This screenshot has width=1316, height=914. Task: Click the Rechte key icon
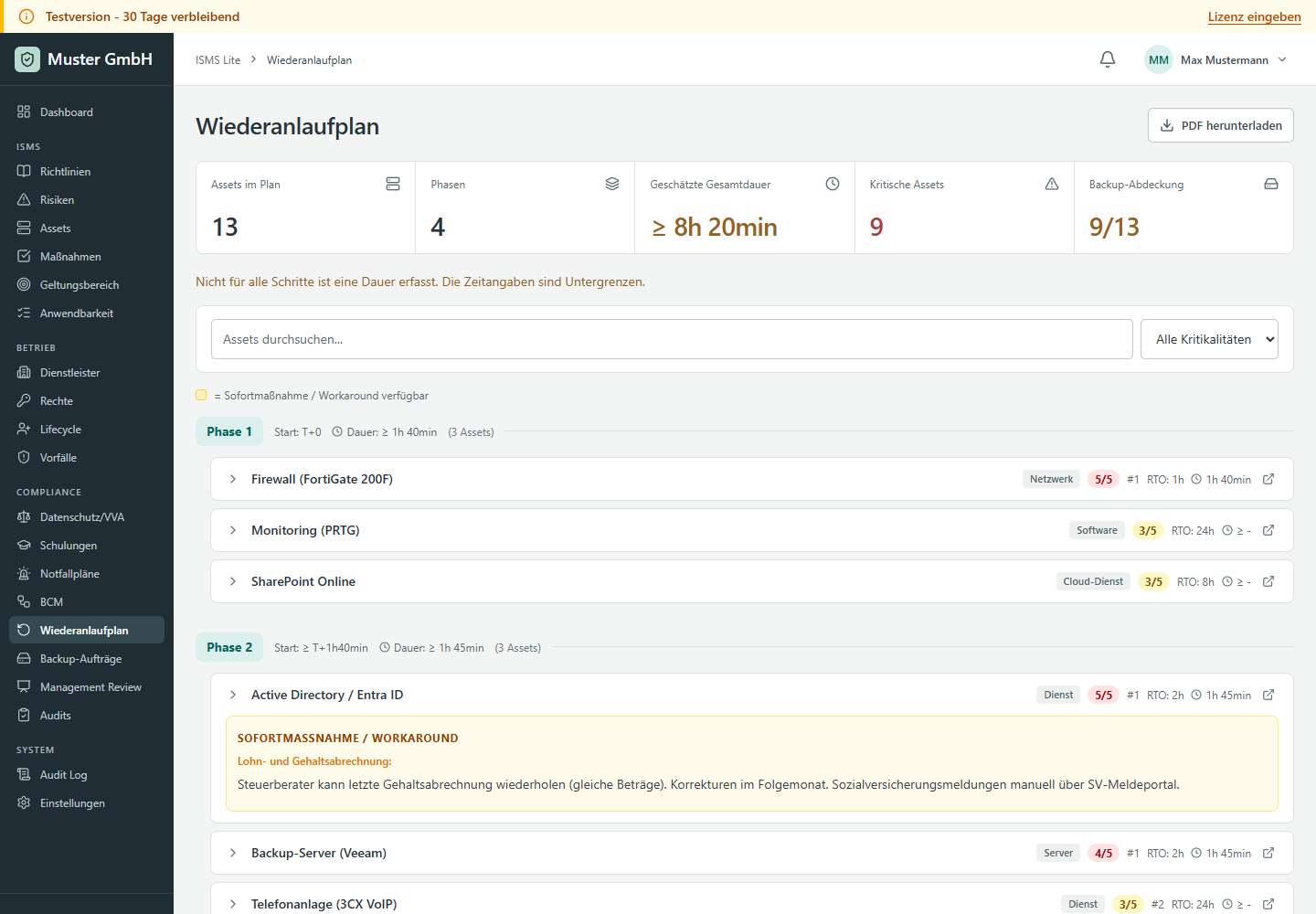[x=24, y=400]
